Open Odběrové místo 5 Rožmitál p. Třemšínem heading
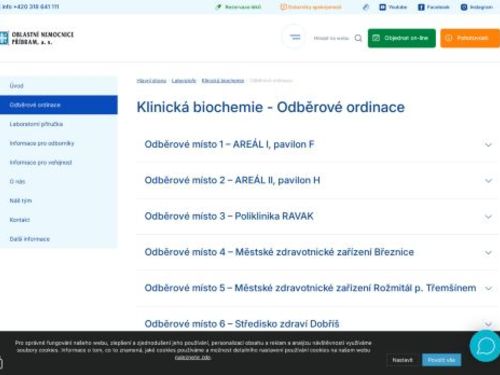Viewport: 500px width, 375px height. coord(310,288)
